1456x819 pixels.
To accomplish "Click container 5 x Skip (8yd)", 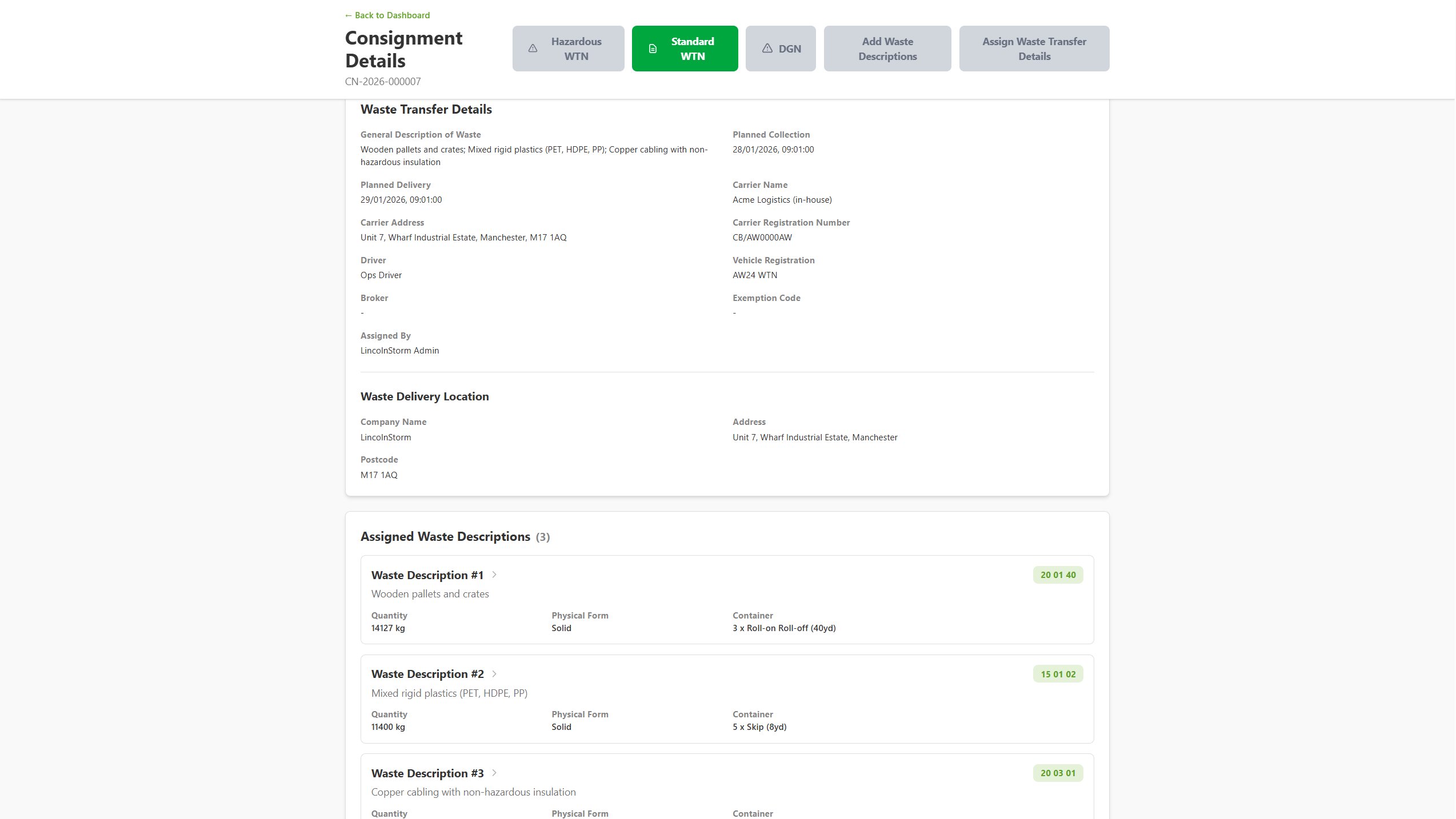I will [x=759, y=727].
